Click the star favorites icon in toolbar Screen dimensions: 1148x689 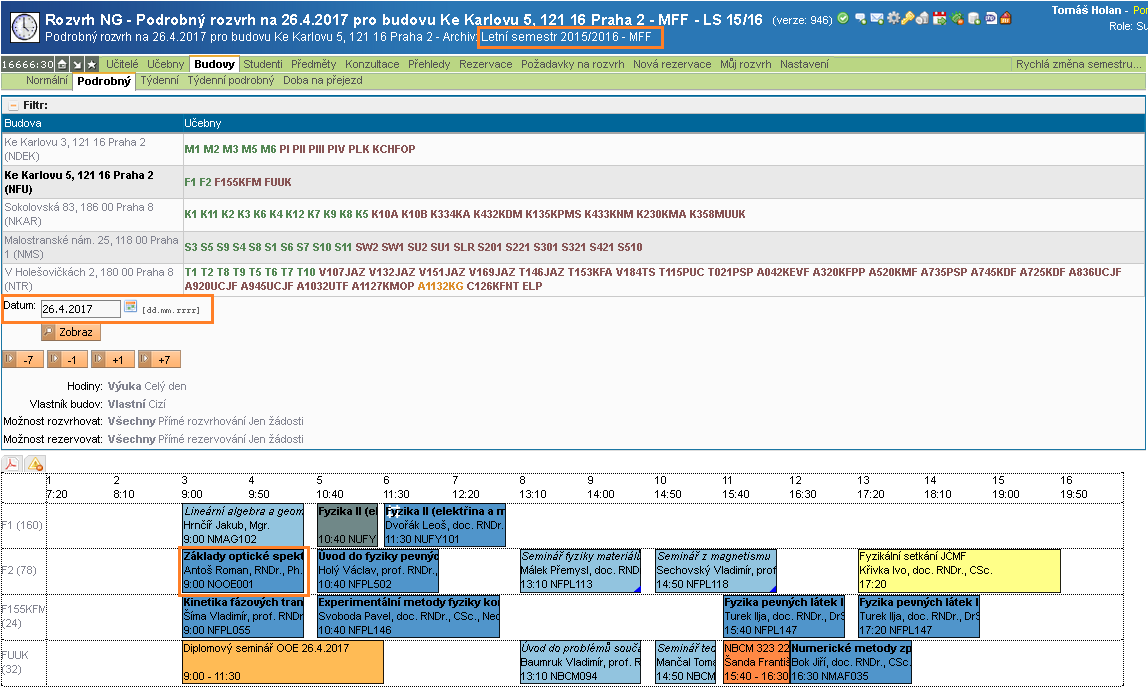pos(91,64)
